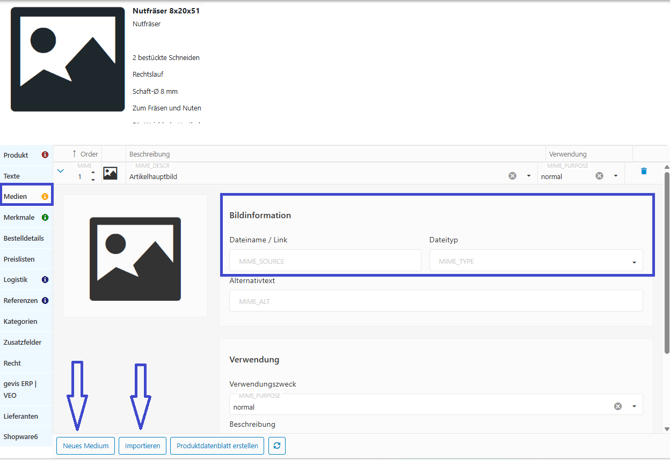Increase the media order number

(93, 173)
